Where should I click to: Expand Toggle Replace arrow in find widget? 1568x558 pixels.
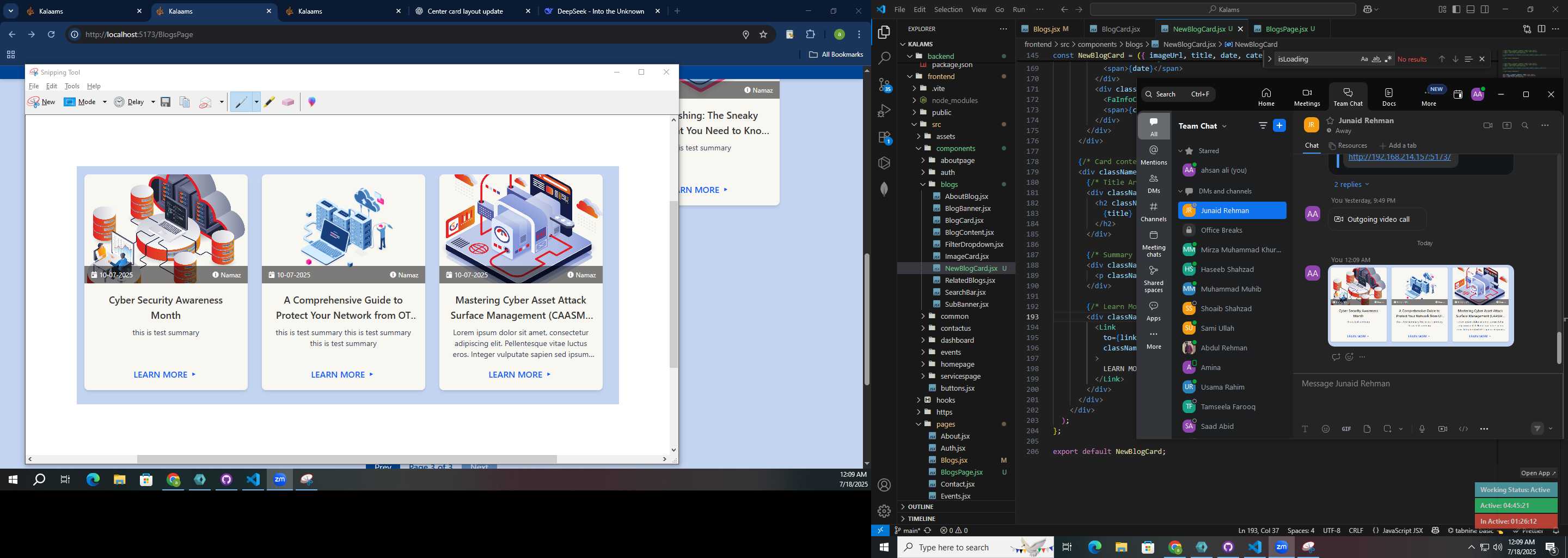(1269, 59)
